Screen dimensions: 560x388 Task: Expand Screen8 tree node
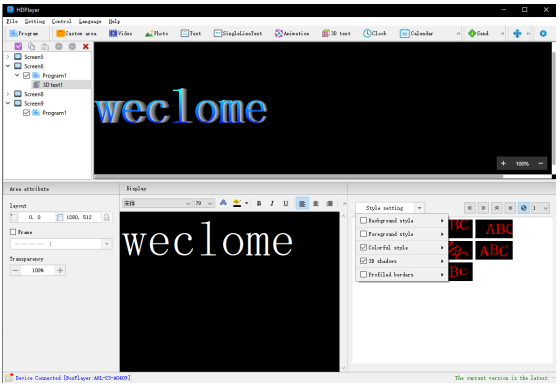pos(8,94)
